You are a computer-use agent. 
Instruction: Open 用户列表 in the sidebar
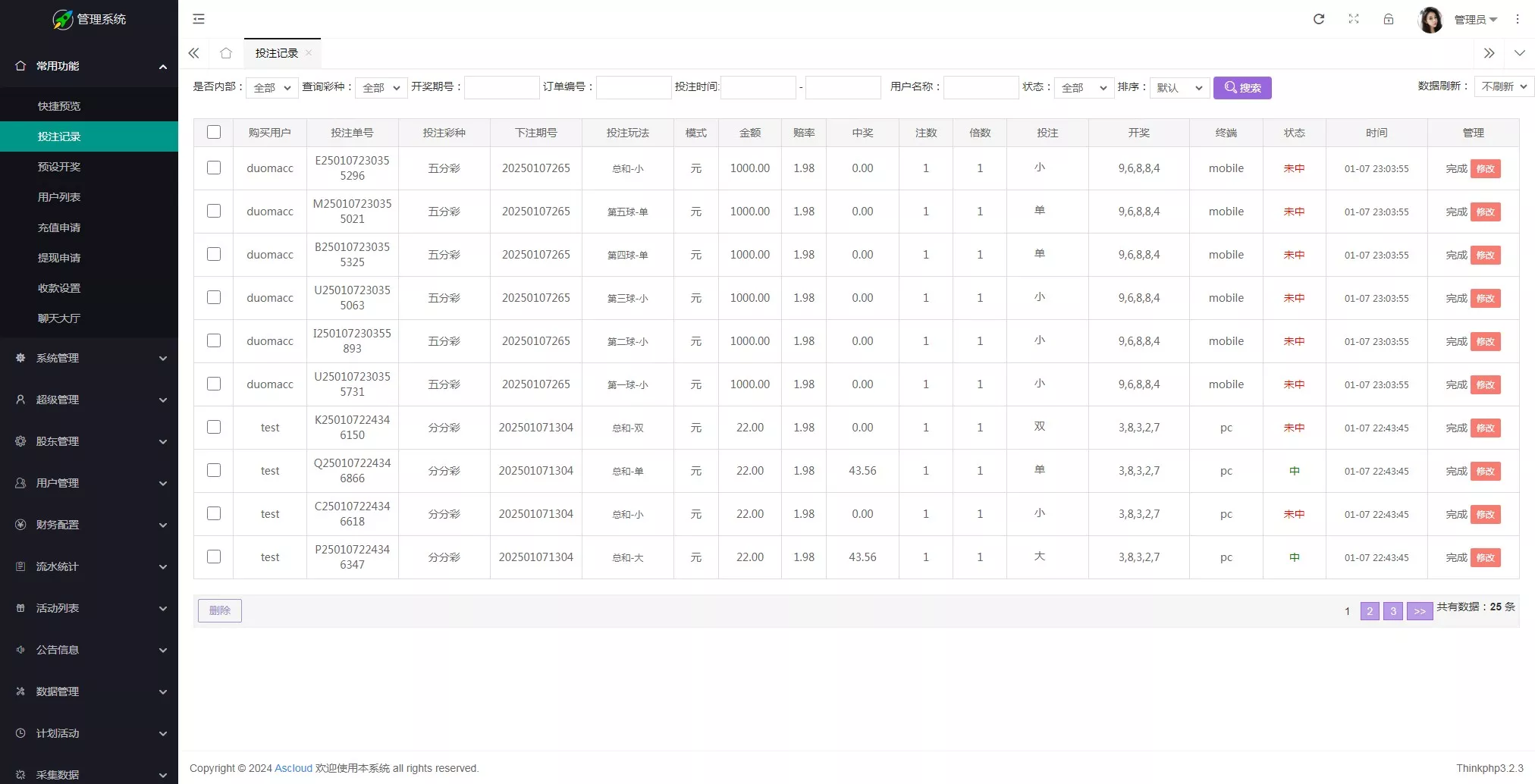[59, 197]
